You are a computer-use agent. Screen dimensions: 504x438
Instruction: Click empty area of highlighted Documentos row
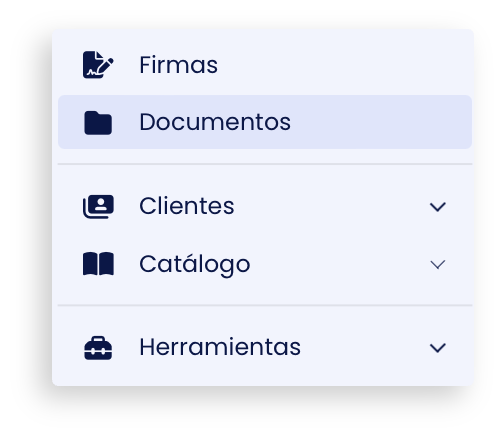point(380,122)
